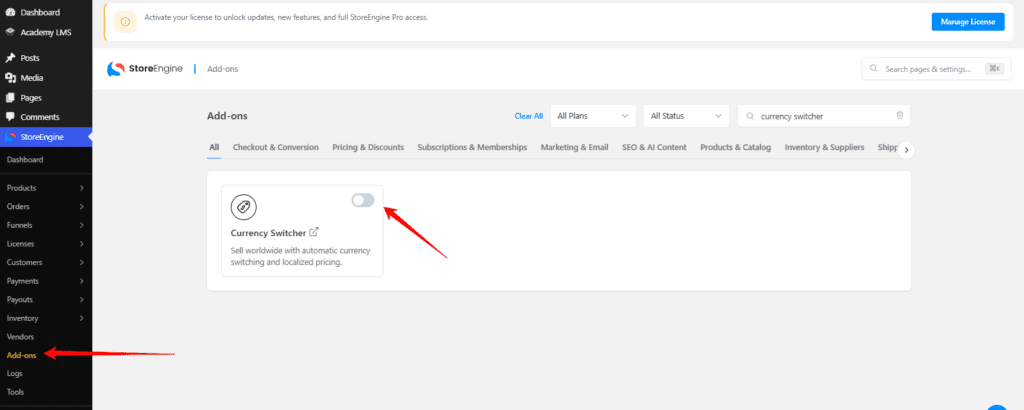1024x410 pixels.
Task: Click the Manage License button
Action: tap(968, 22)
